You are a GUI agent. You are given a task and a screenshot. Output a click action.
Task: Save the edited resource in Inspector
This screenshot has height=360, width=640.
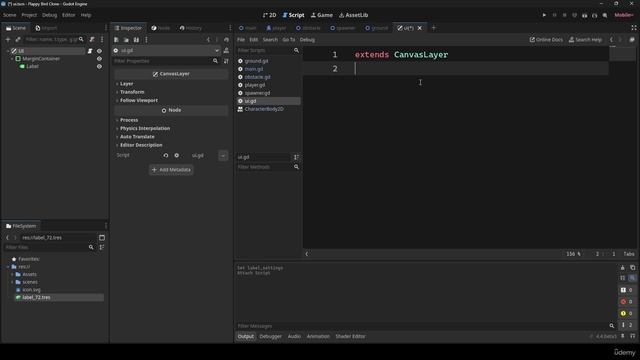136,40
